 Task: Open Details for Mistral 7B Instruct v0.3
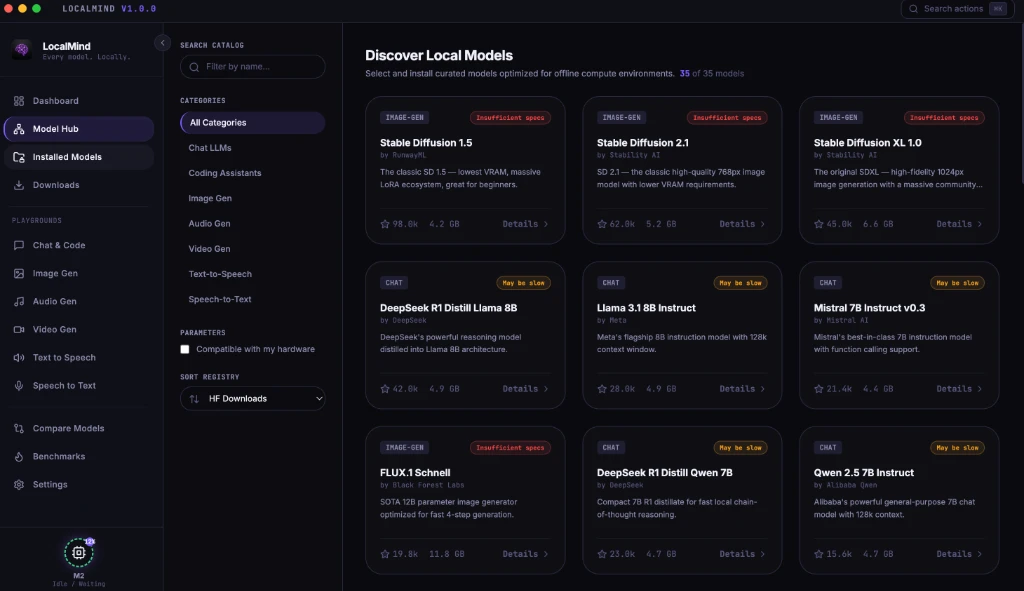pyautogui.click(x=959, y=389)
